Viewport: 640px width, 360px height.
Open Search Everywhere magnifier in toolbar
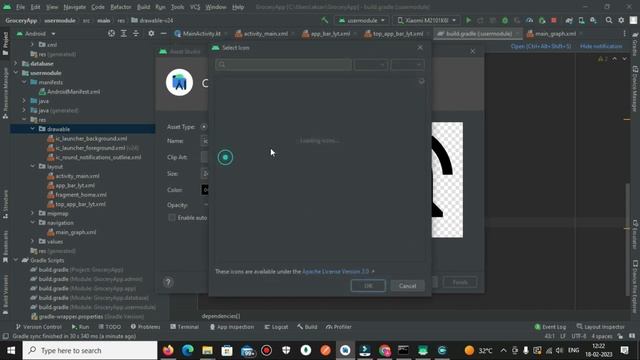click(609, 20)
